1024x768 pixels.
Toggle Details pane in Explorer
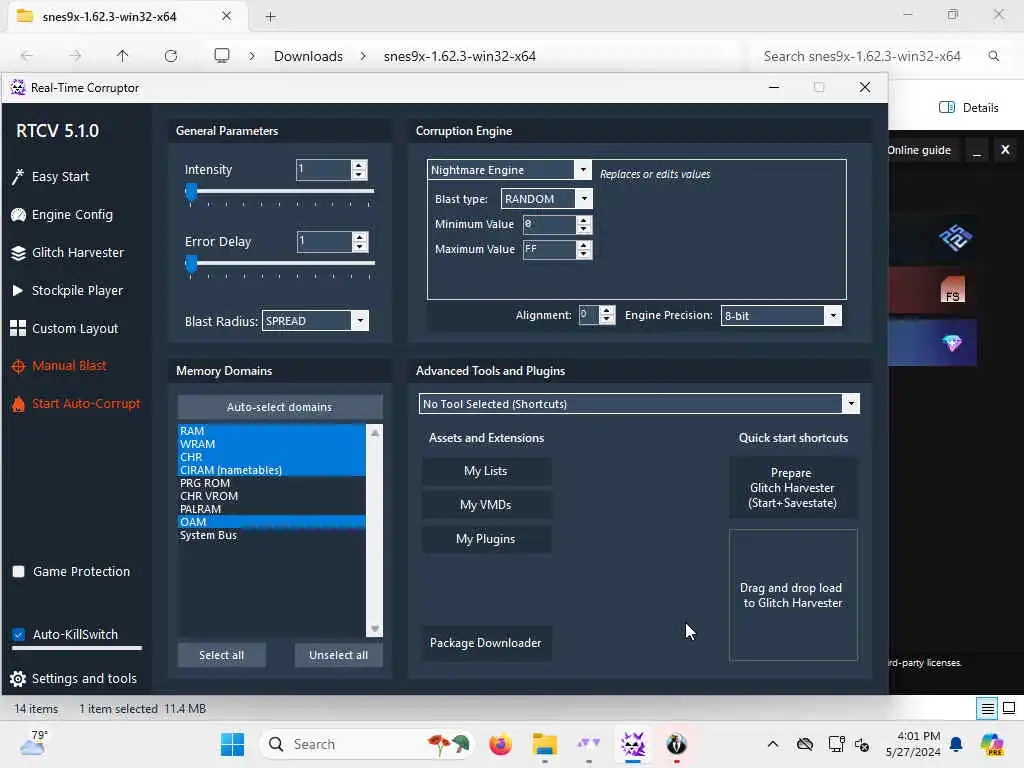click(x=968, y=108)
